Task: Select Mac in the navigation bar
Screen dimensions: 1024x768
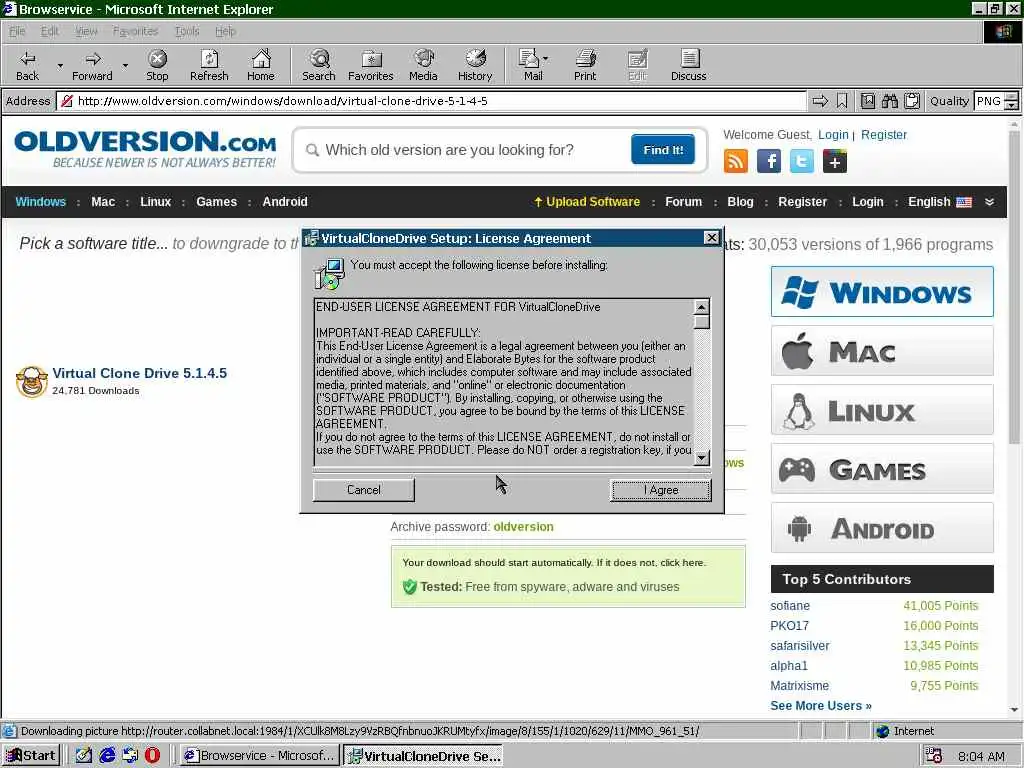Action: tap(103, 202)
